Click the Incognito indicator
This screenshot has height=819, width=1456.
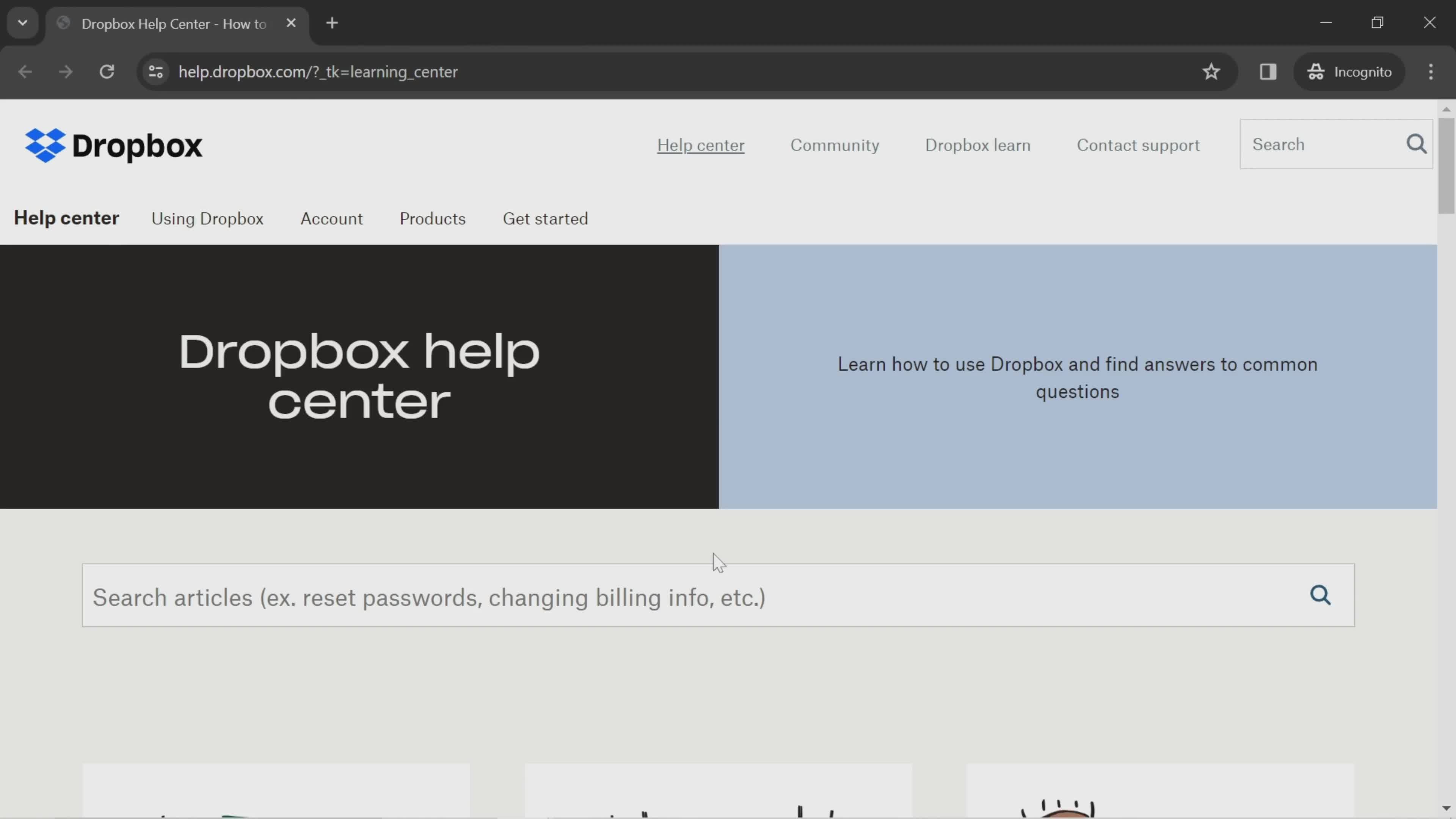pyautogui.click(x=1349, y=72)
